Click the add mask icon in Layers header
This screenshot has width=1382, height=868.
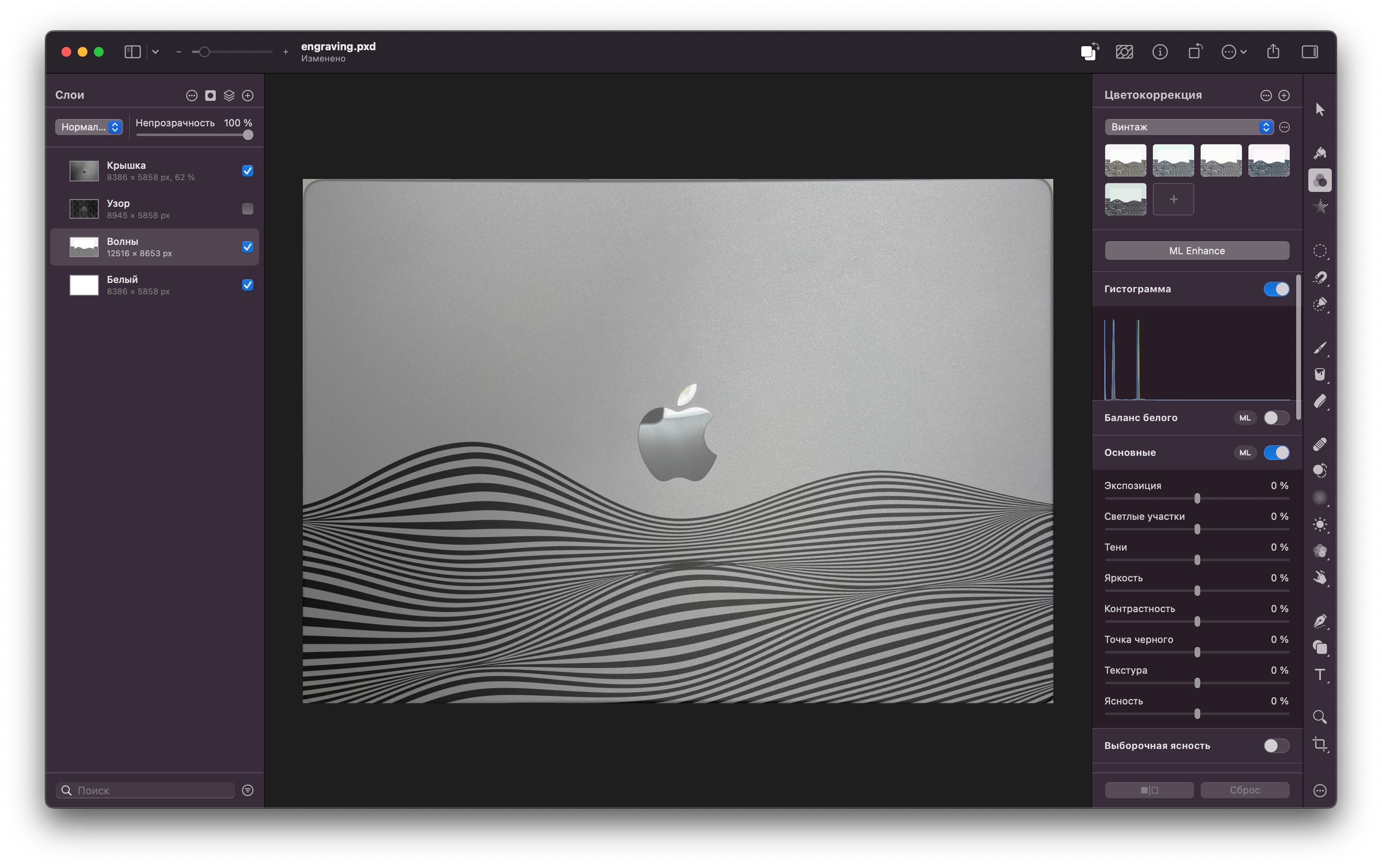pyautogui.click(x=210, y=95)
